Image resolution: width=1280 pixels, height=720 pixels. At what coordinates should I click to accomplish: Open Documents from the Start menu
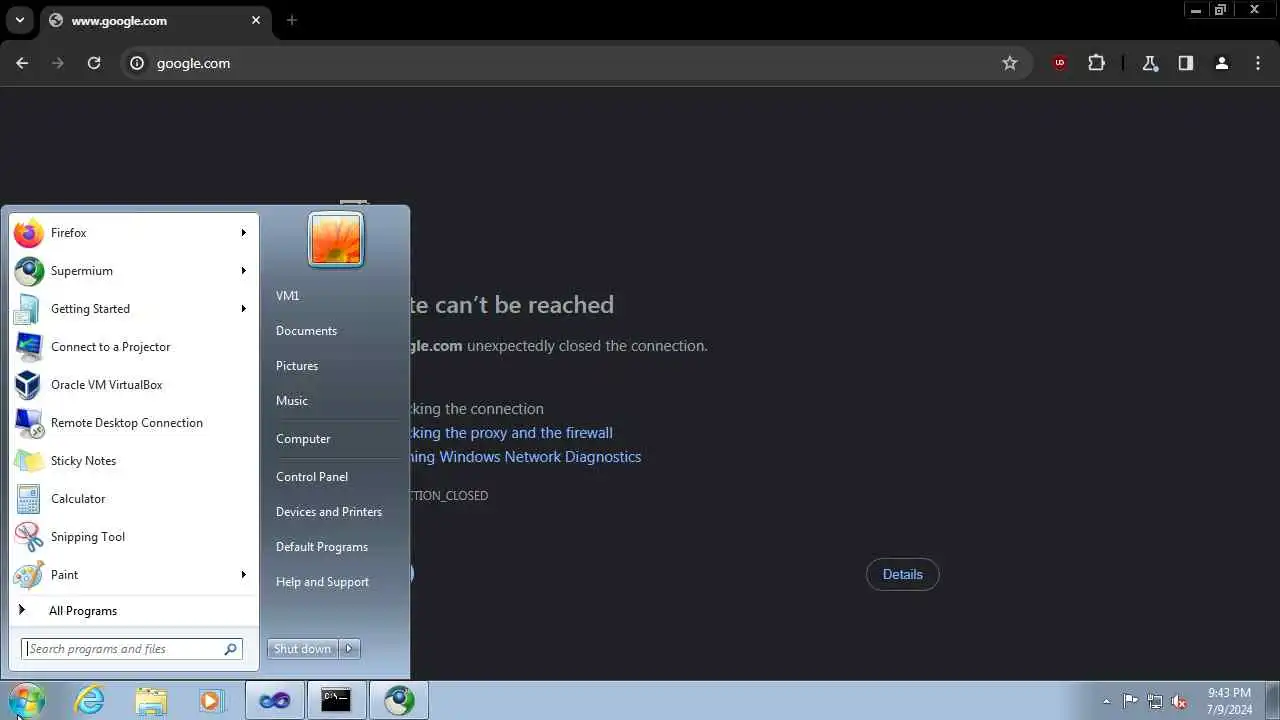tap(306, 331)
